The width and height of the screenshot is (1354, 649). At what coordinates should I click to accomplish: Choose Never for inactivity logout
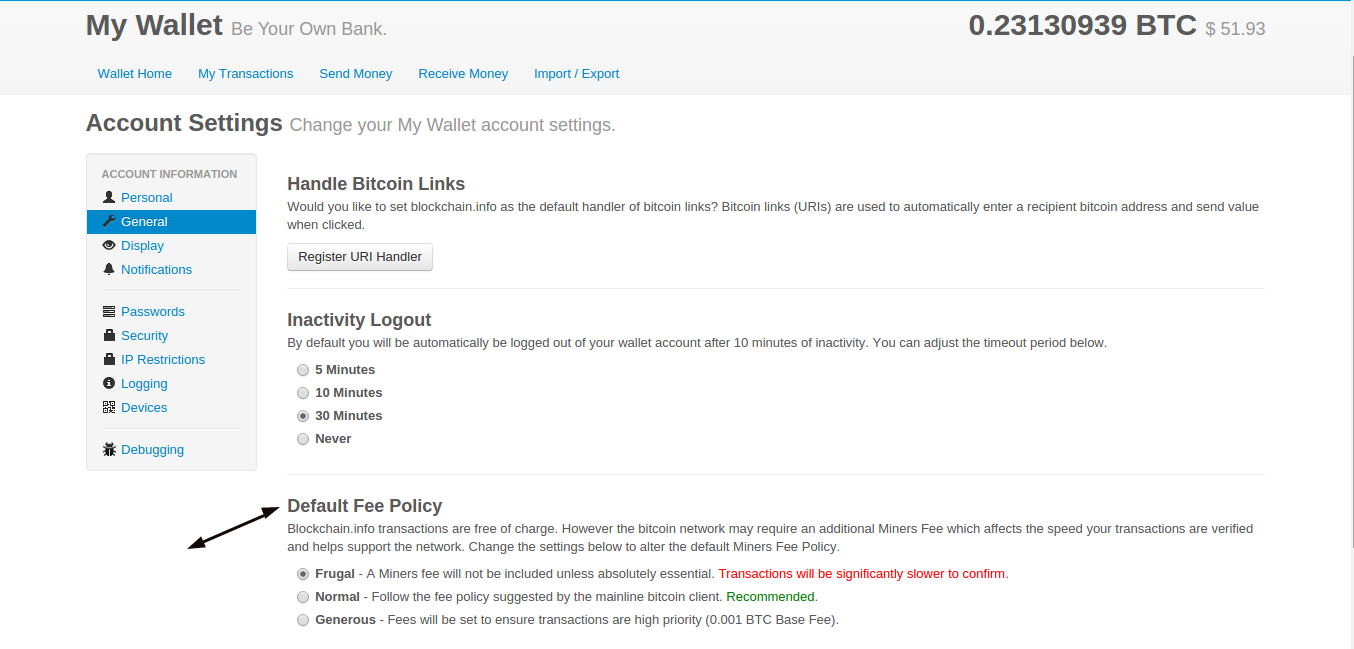coord(303,439)
